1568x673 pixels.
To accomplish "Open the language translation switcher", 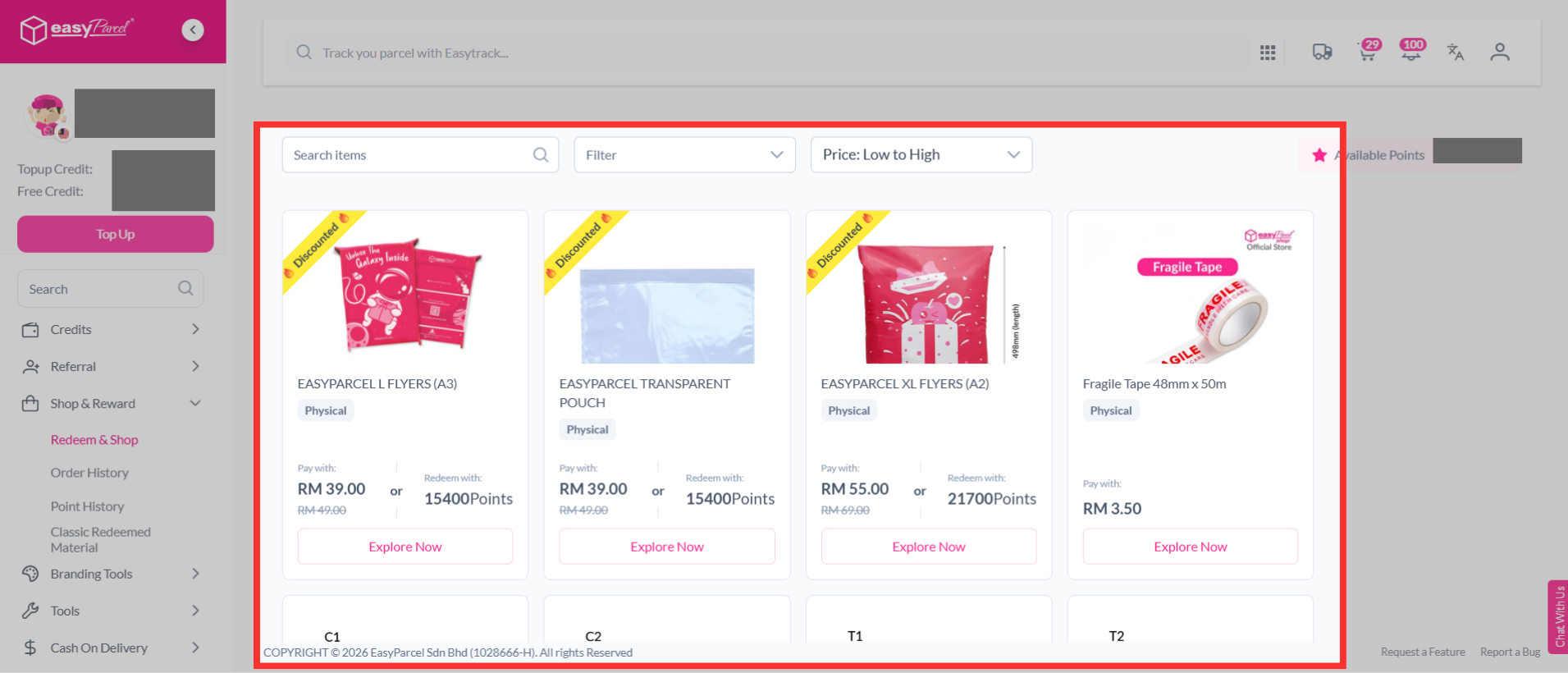I will [1456, 53].
